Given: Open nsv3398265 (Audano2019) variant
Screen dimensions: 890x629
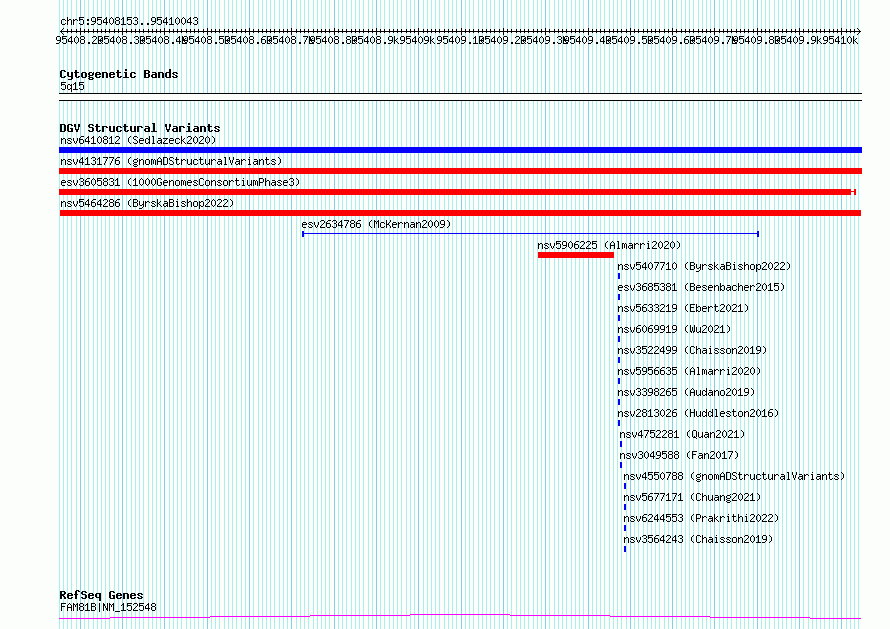Looking at the screenshot, I should pyautogui.click(x=686, y=392).
